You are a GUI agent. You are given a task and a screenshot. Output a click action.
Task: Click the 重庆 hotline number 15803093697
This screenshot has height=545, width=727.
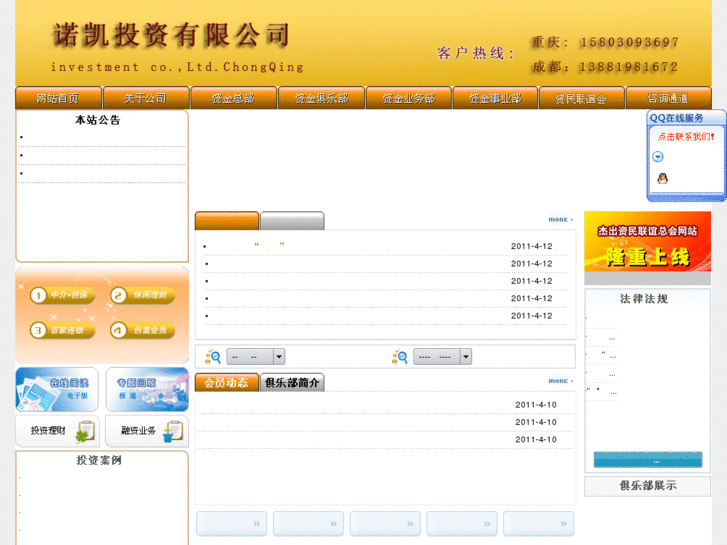(630, 42)
